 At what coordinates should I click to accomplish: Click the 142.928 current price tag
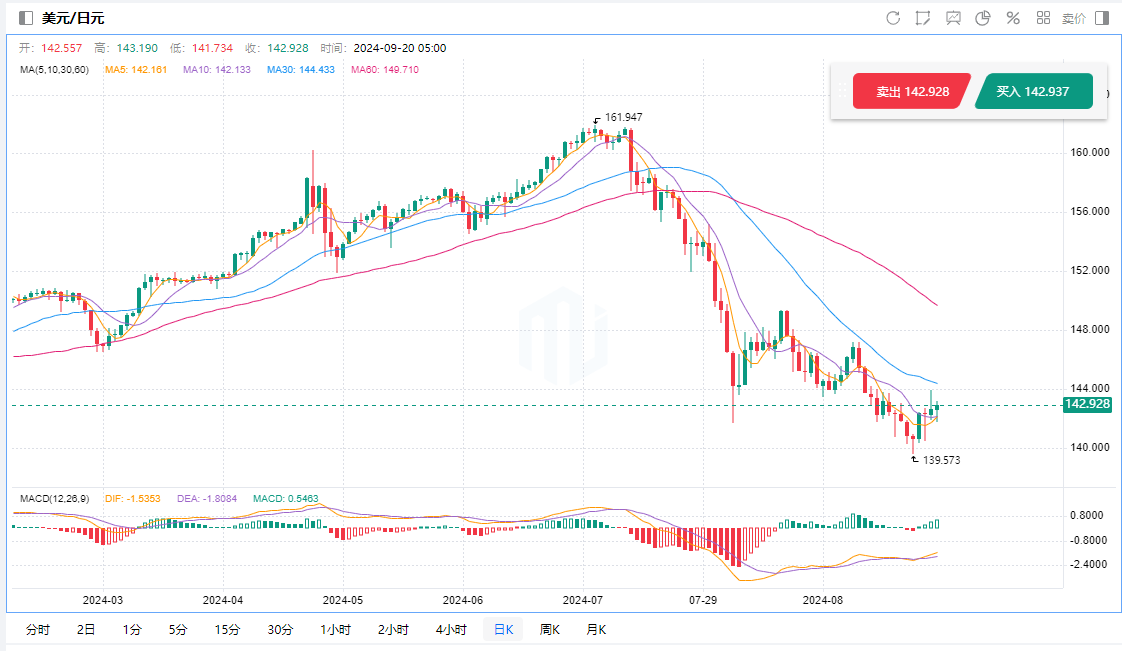tap(1086, 404)
